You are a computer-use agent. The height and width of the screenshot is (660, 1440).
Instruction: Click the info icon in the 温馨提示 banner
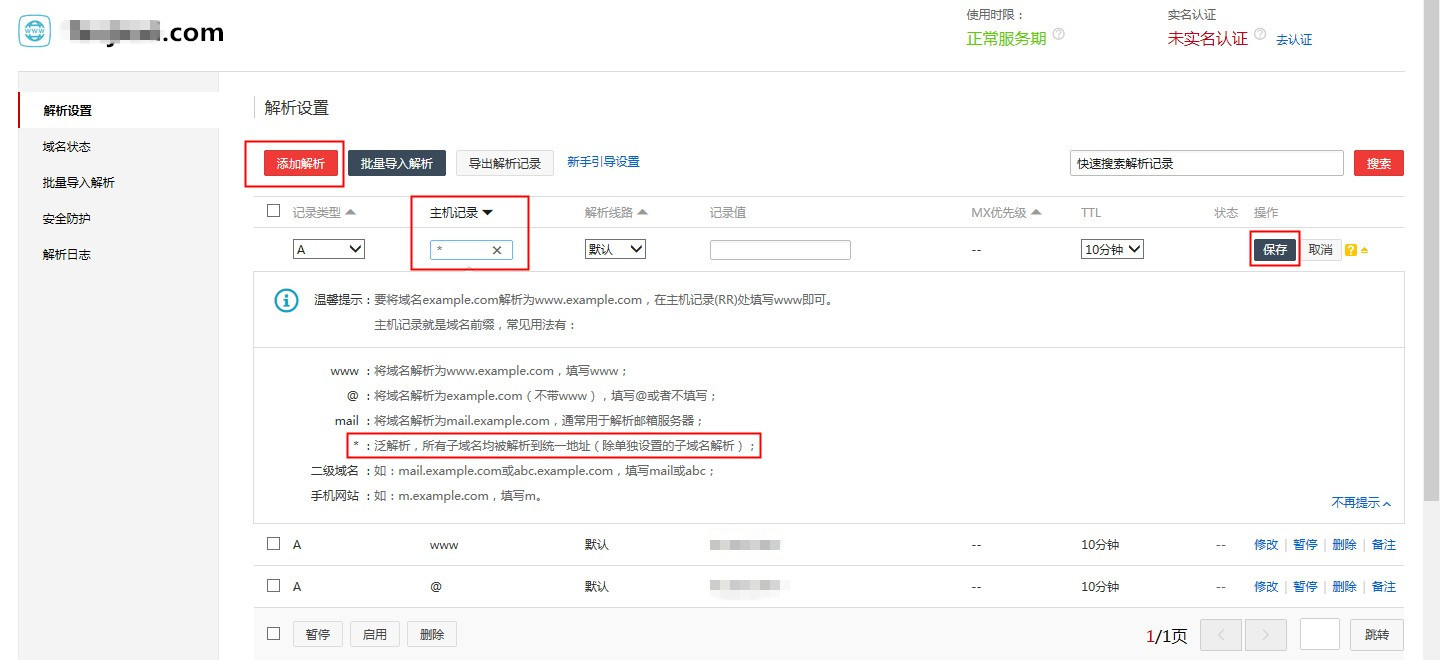[x=287, y=302]
